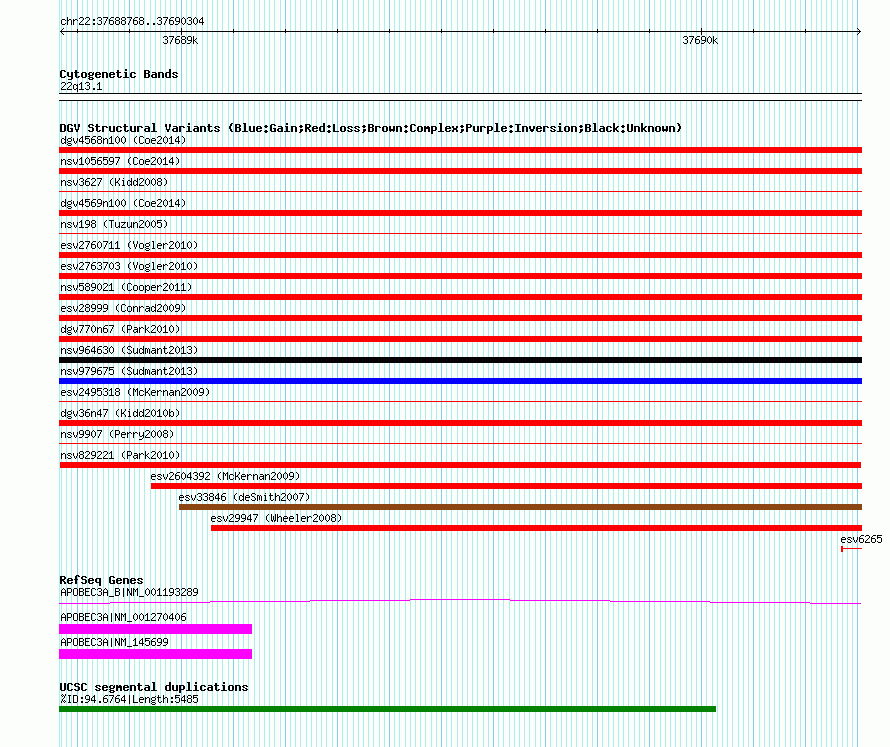Open the DGV Structural Variants track heading

pos(371,128)
